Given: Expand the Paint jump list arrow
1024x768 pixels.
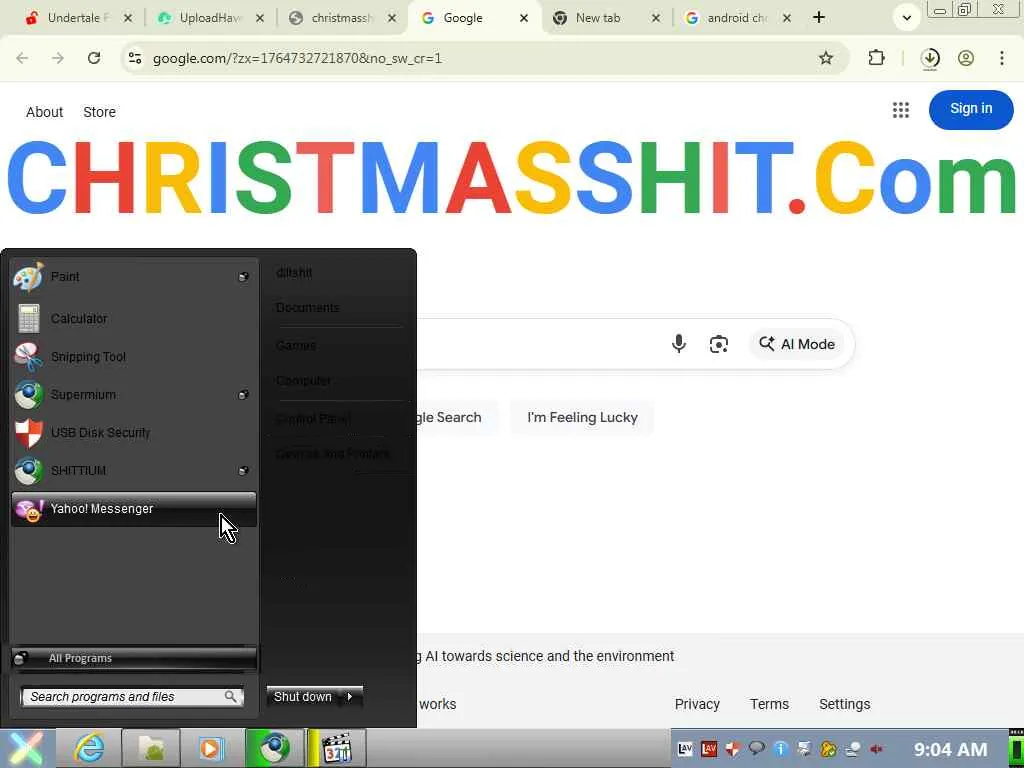Looking at the screenshot, I should coord(243,277).
